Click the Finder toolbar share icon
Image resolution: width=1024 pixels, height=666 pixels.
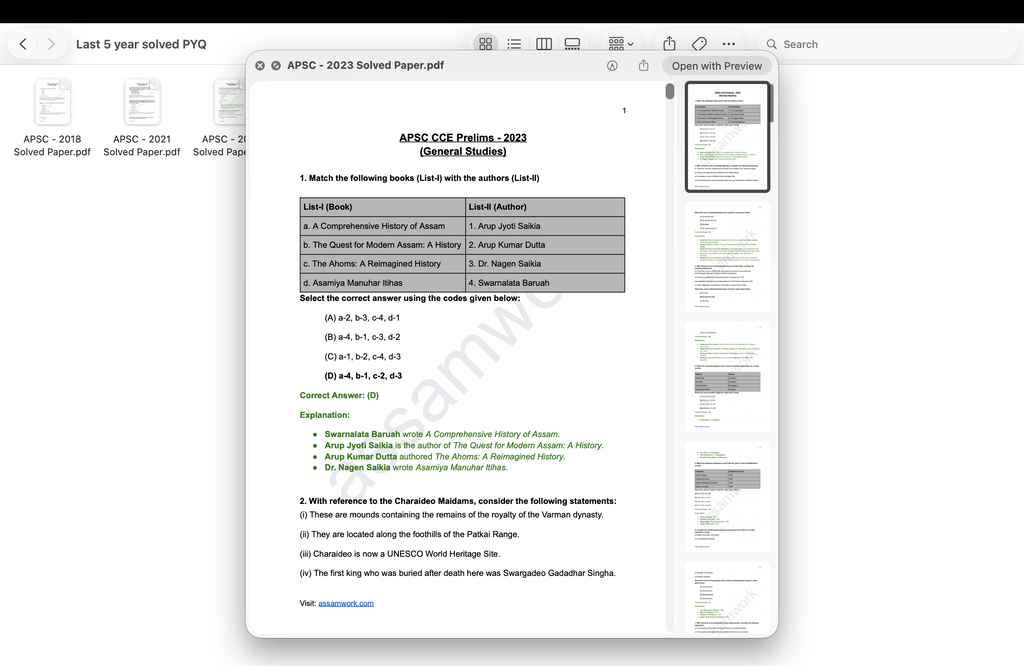pyautogui.click(x=669, y=44)
